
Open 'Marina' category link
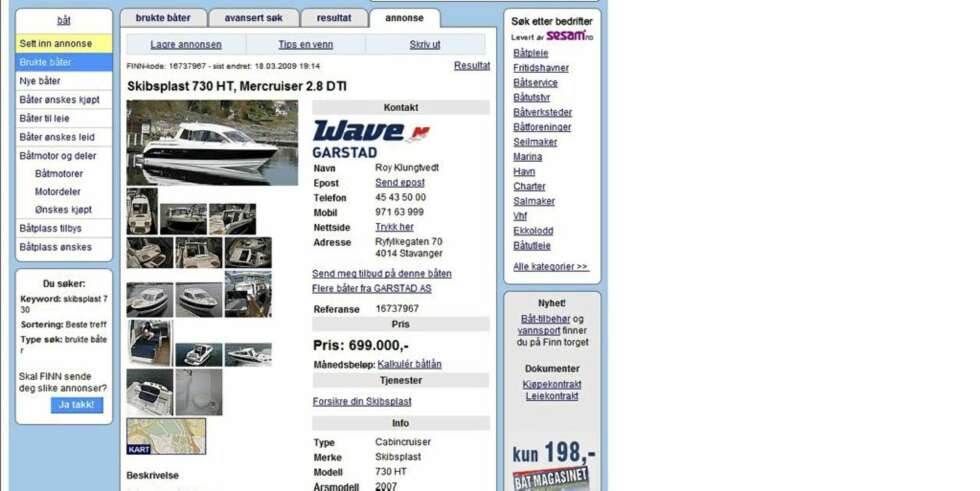[x=528, y=157]
